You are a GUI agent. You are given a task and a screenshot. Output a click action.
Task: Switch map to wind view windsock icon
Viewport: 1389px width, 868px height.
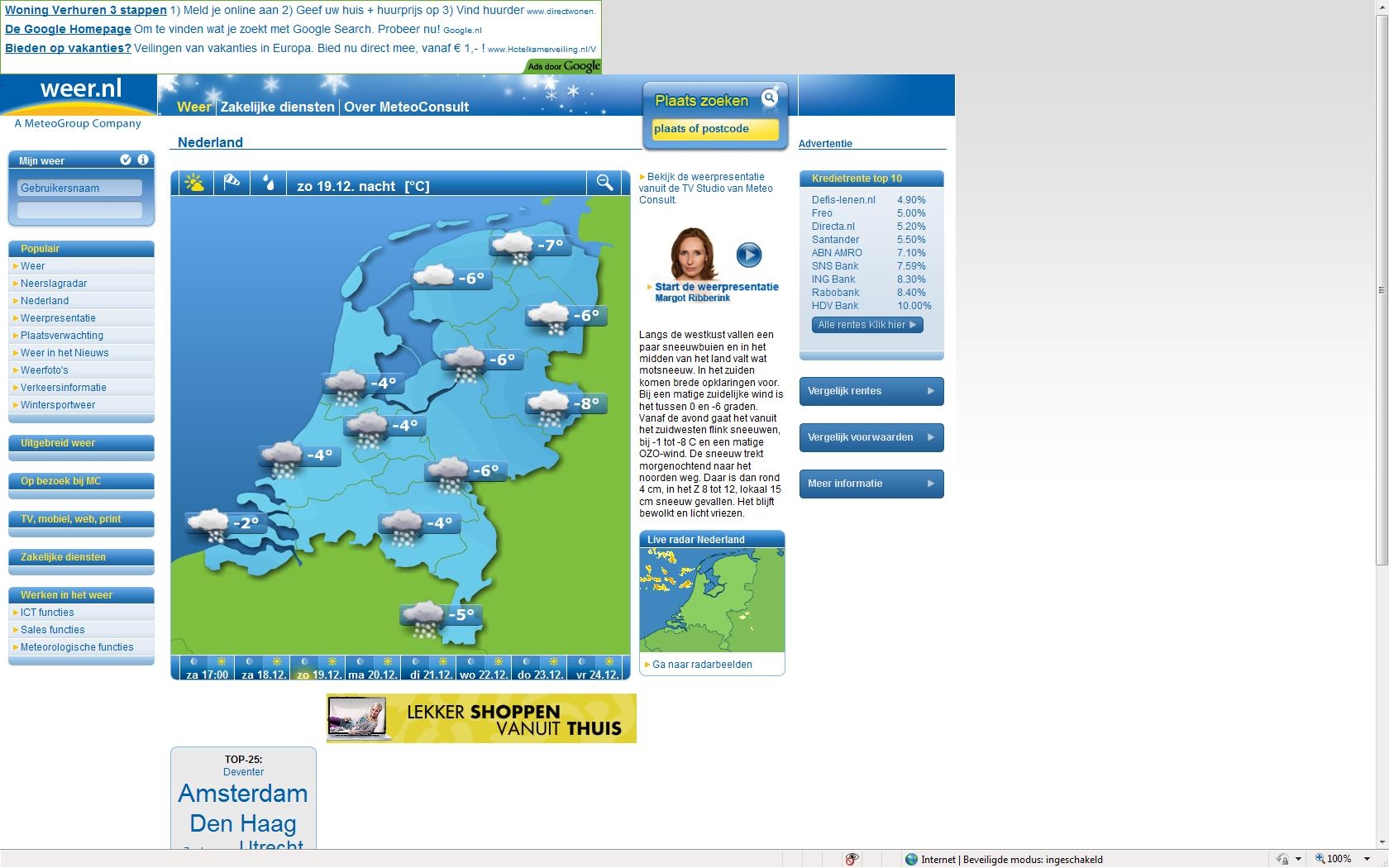[x=232, y=183]
